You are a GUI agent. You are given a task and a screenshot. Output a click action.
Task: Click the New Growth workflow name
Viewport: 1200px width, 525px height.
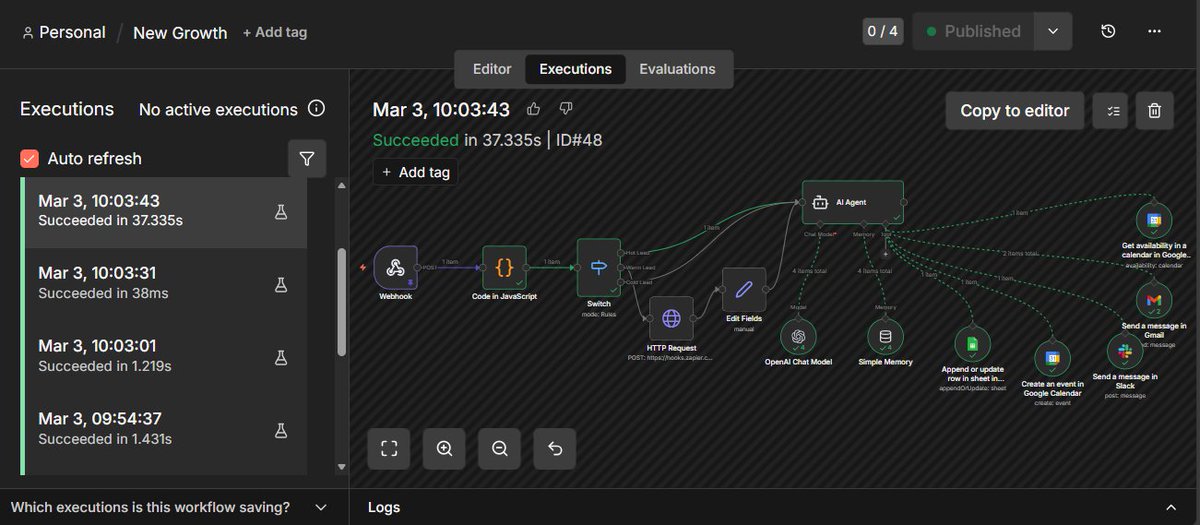click(180, 32)
